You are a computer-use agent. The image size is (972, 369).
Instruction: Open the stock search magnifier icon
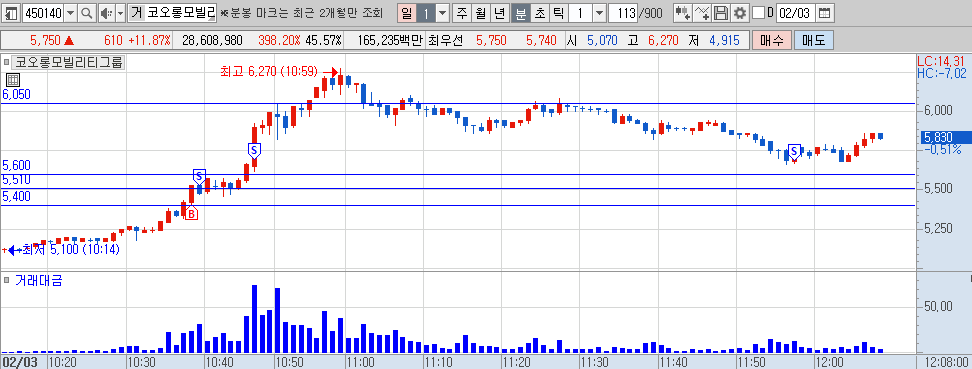[x=87, y=12]
